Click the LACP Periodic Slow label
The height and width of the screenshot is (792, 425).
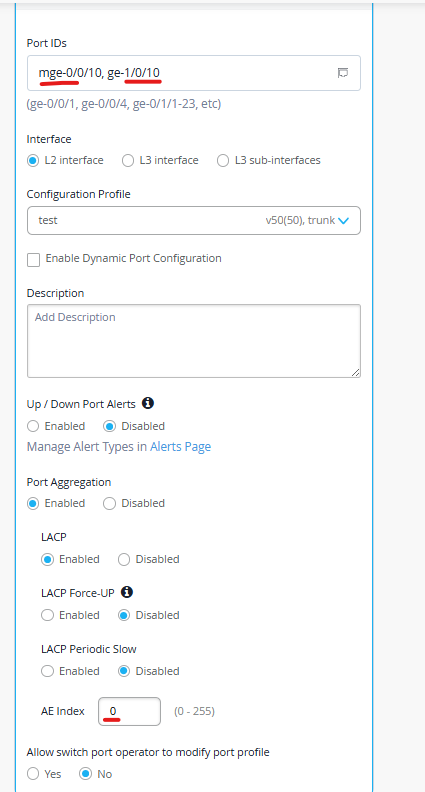[89, 649]
